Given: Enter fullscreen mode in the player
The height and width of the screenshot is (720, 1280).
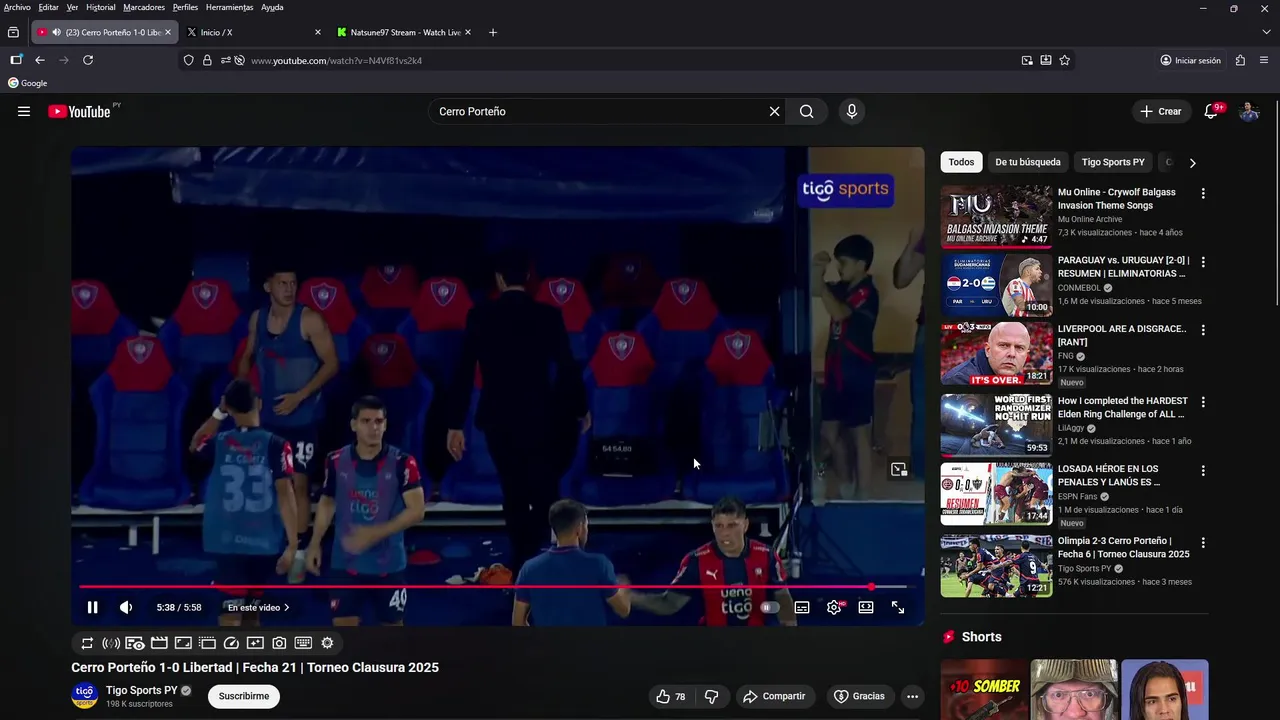Looking at the screenshot, I should [898, 607].
